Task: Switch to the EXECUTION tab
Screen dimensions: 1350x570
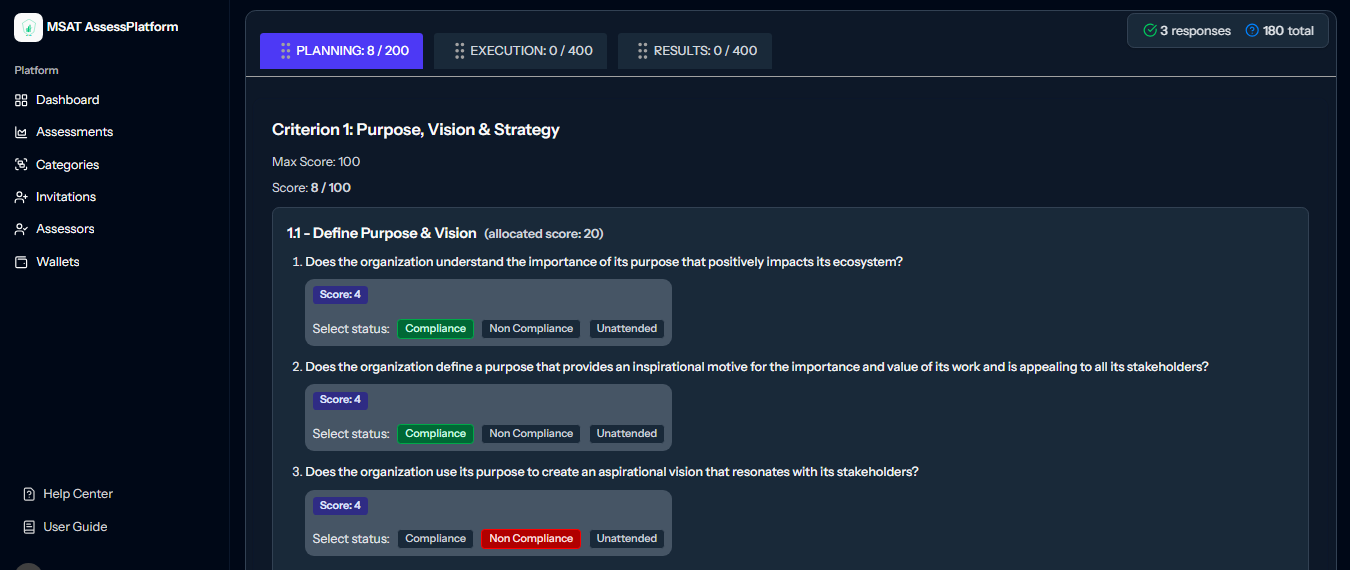Action: tap(520, 51)
